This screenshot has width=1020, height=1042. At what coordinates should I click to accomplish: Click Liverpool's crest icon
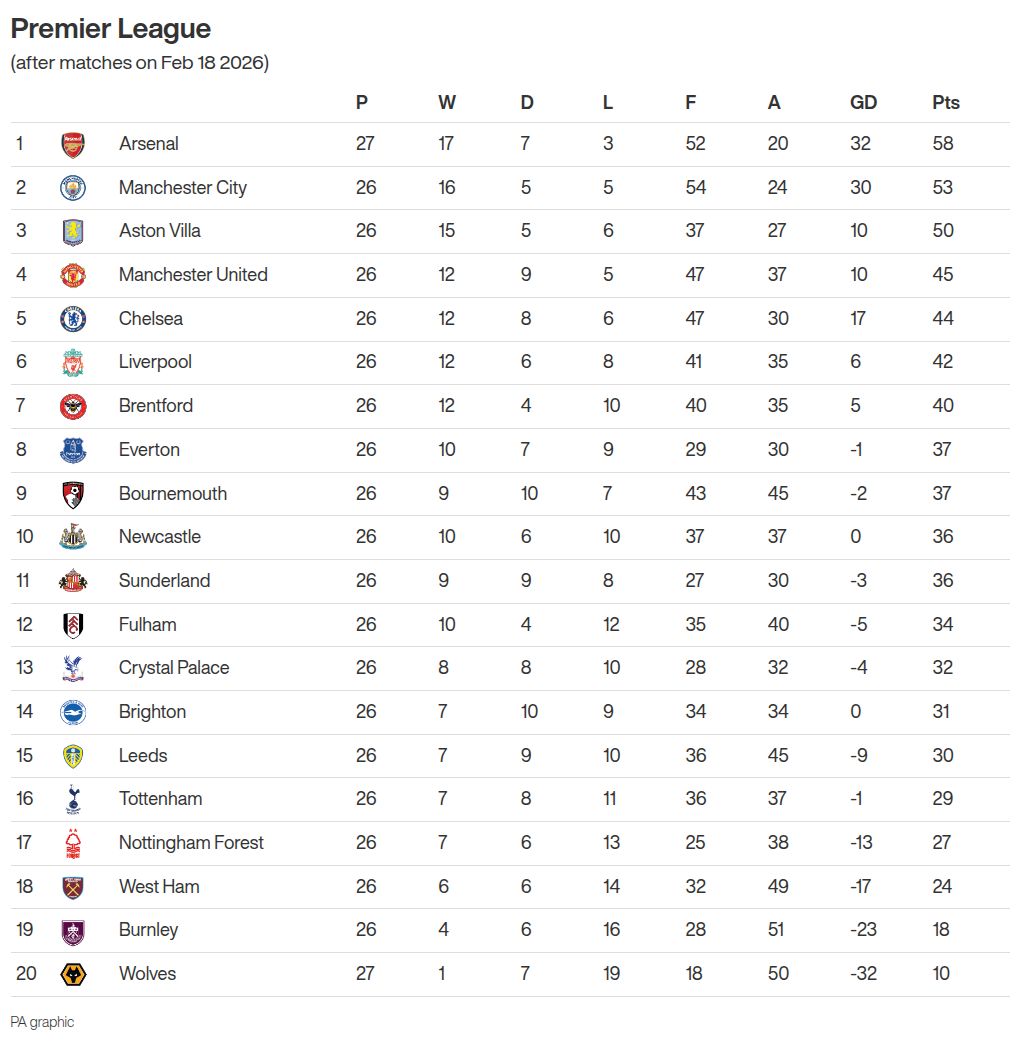coord(73,362)
